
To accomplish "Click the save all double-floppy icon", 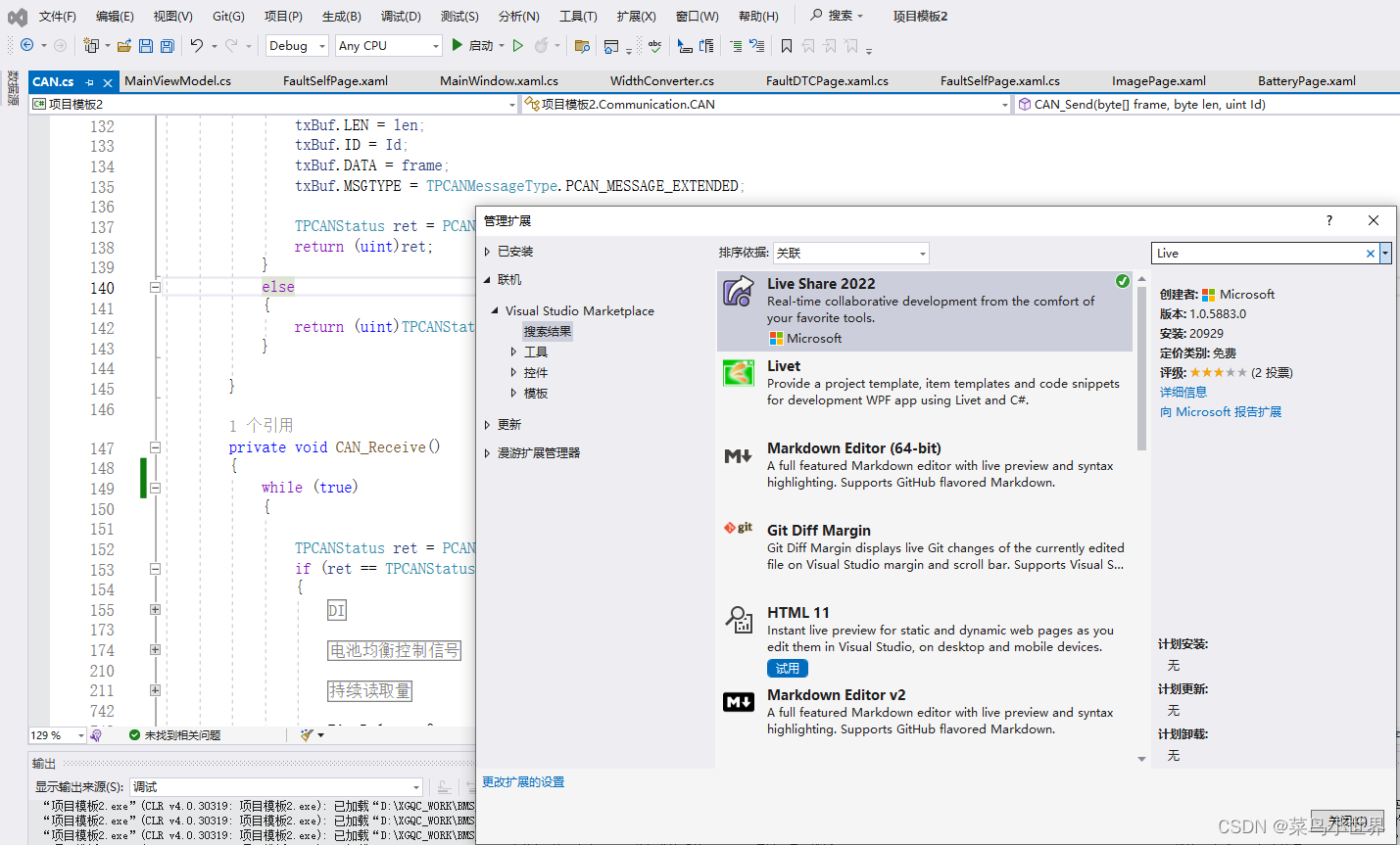I will [168, 45].
